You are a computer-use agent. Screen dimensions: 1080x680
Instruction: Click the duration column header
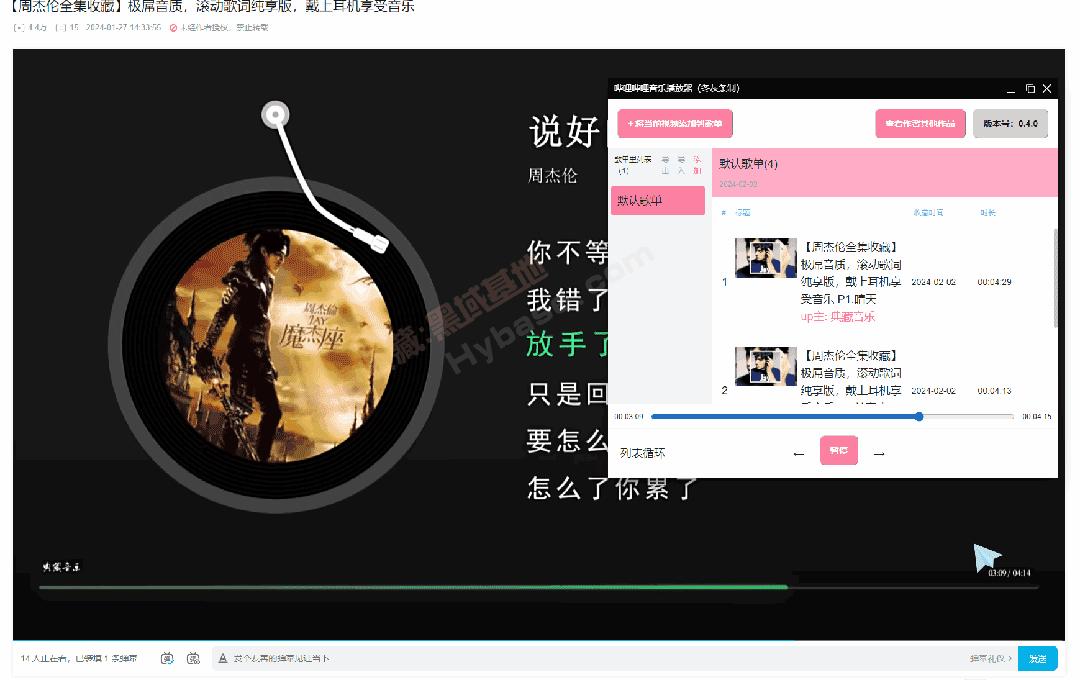[x=988, y=213]
